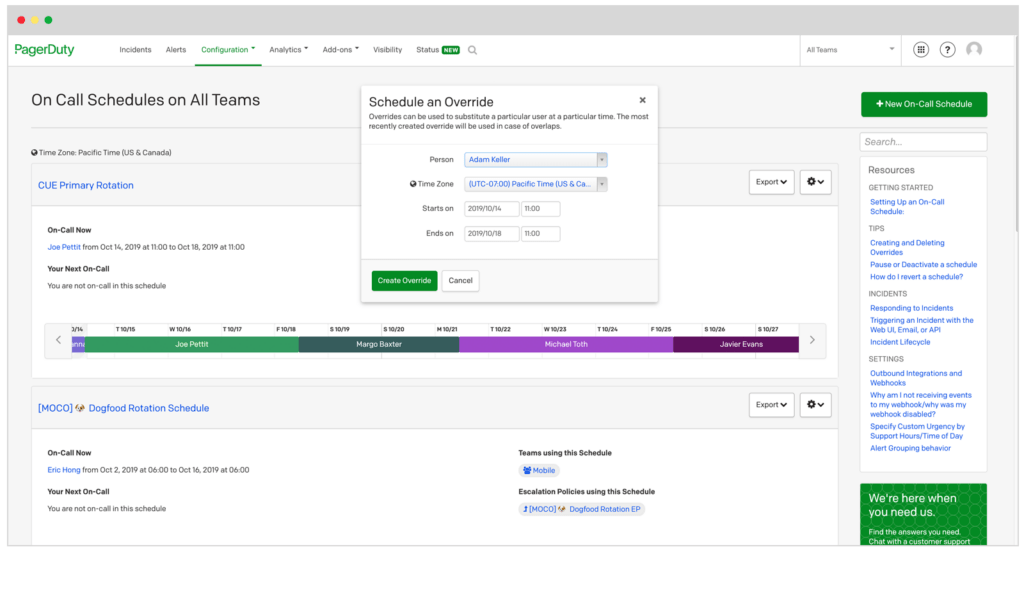Image resolution: width=1024 pixels, height=604 pixels.
Task: Cancel the override dialog
Action: [460, 281]
